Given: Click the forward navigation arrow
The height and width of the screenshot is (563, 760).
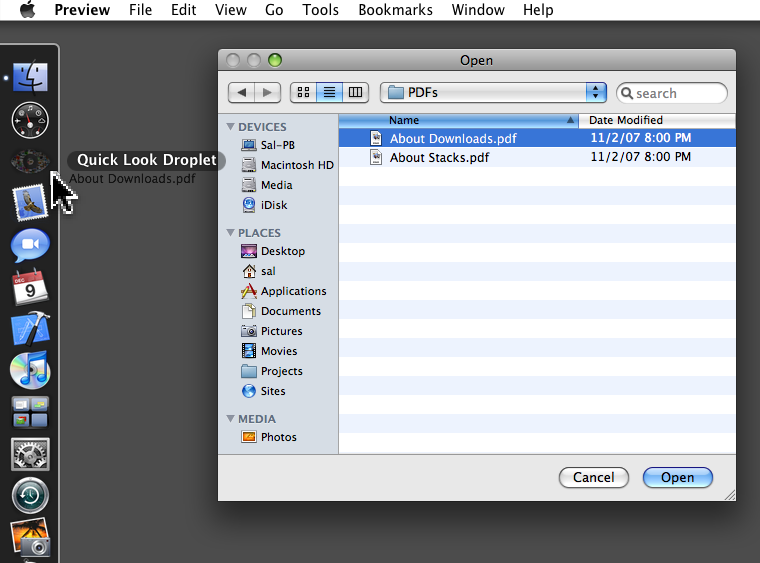Looking at the screenshot, I should point(267,93).
